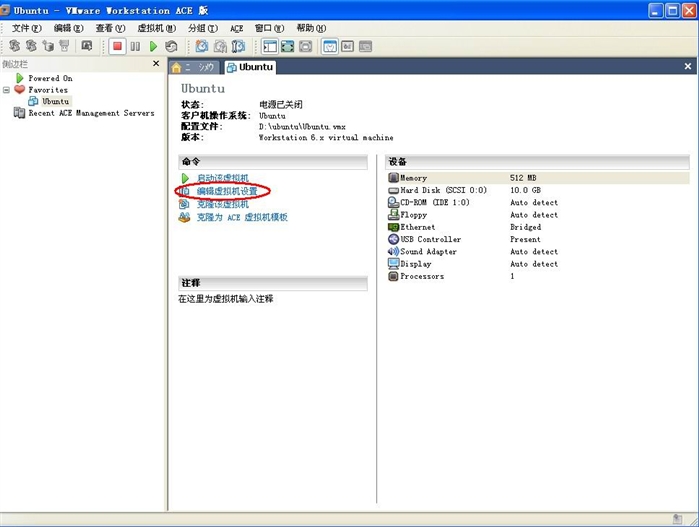This screenshot has height=527, width=699.
Task: Open the 查看(V) menu
Action: [111, 29]
